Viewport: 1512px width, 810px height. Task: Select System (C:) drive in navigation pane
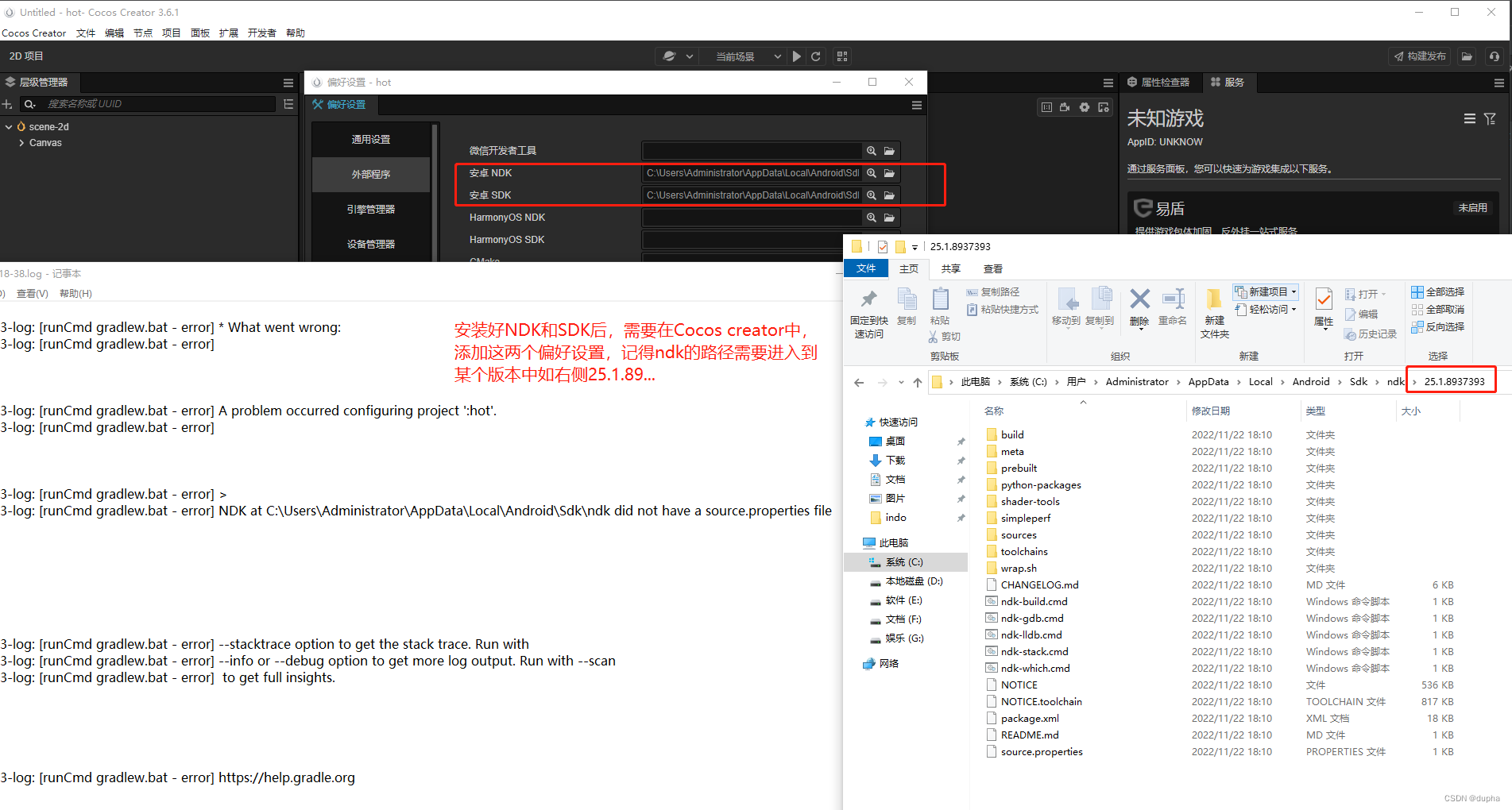[x=904, y=562]
